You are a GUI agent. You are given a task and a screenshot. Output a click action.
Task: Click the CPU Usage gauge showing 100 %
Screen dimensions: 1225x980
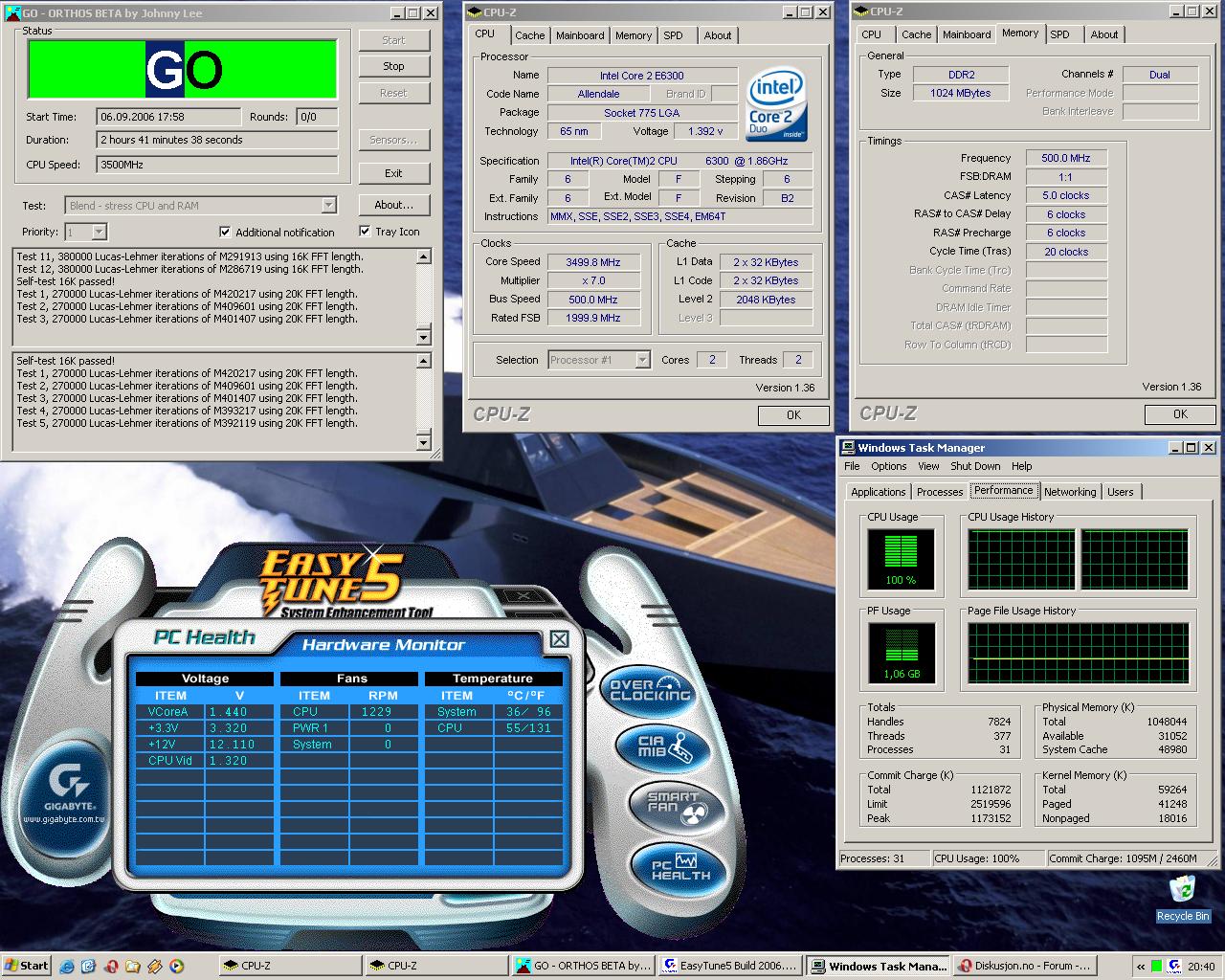[x=901, y=559]
